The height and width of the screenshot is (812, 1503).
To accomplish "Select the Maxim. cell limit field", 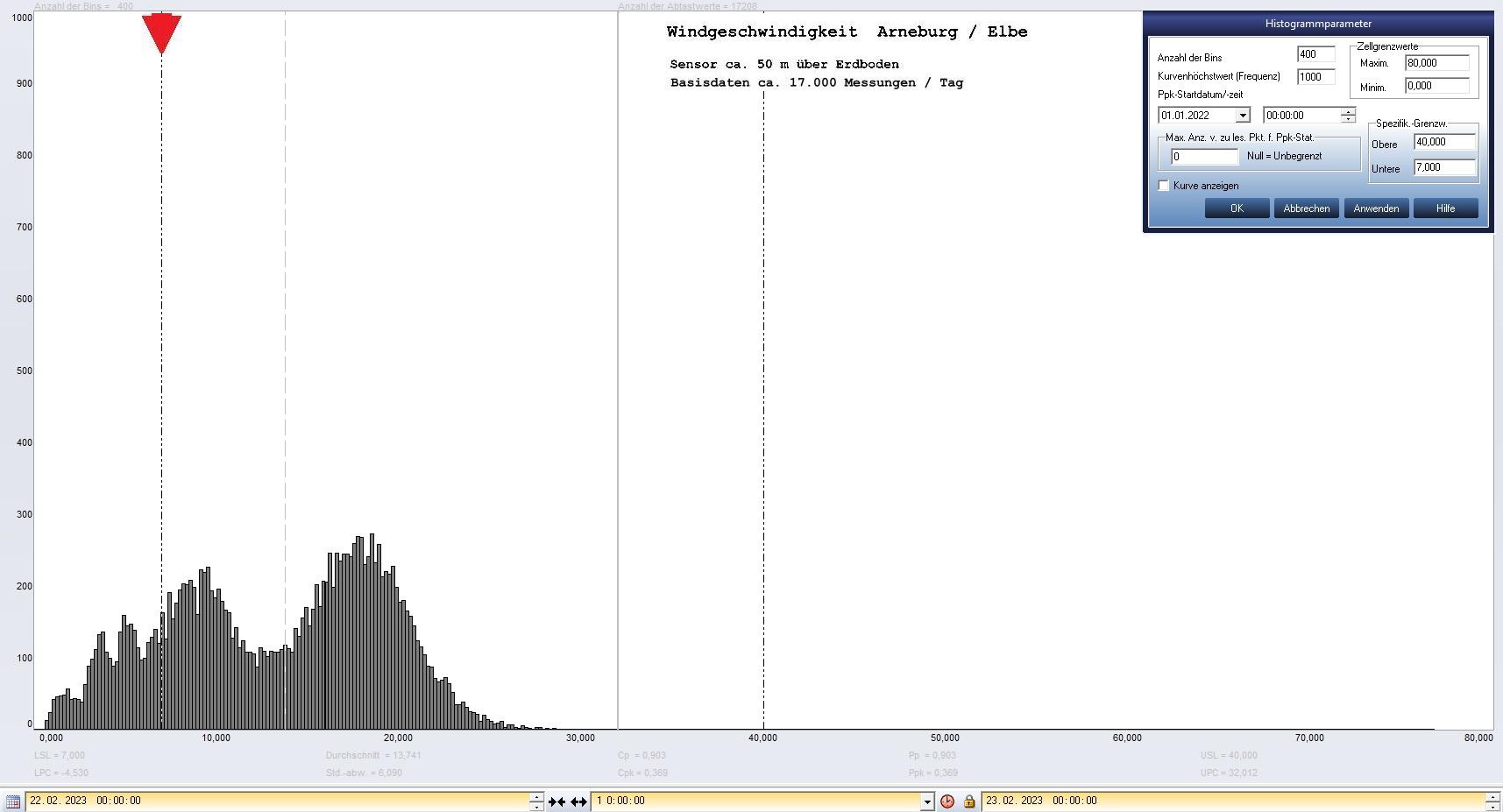I will pyautogui.click(x=1436, y=63).
